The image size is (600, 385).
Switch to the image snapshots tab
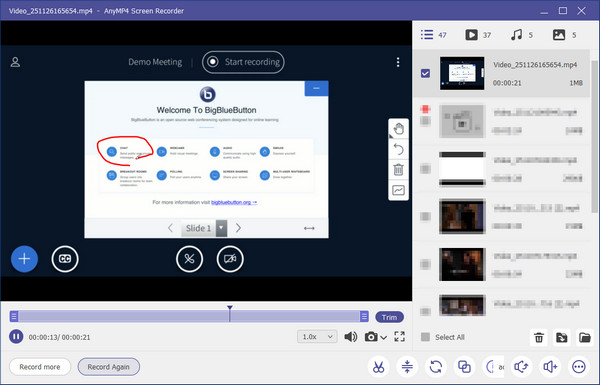point(564,35)
